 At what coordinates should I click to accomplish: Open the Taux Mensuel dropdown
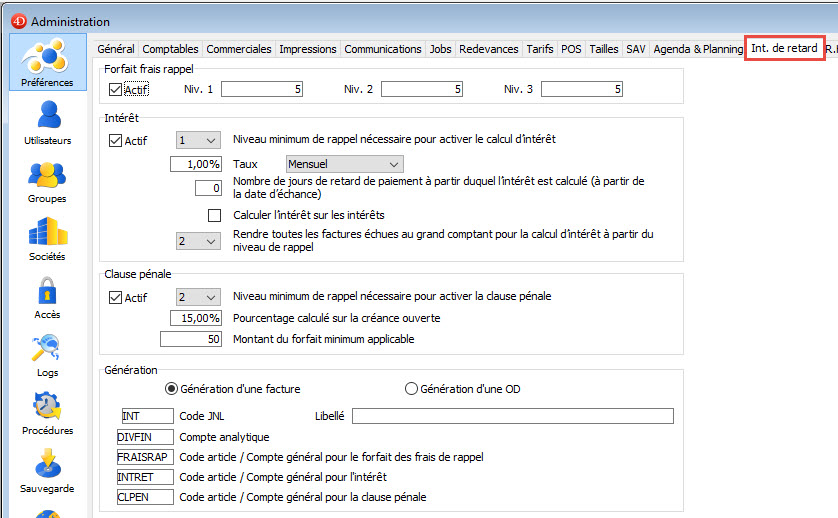click(343, 164)
